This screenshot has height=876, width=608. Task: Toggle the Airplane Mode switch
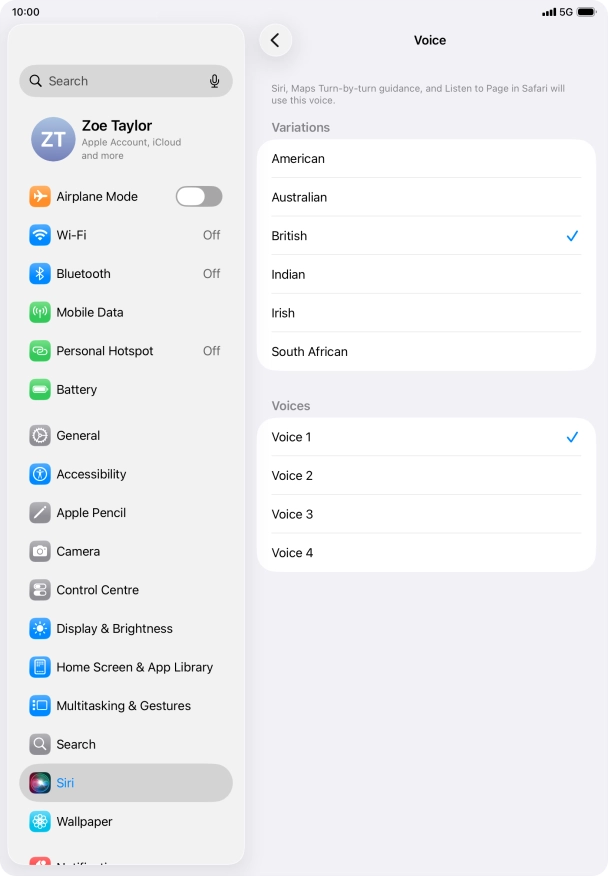pyautogui.click(x=199, y=197)
